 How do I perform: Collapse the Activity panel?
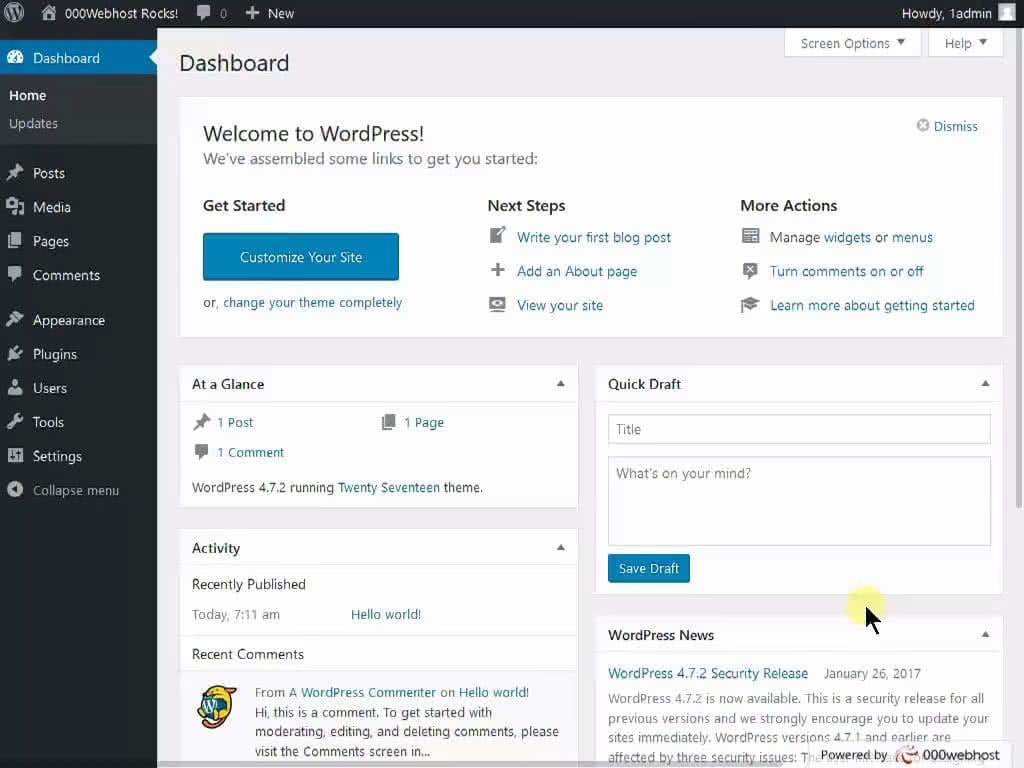pyautogui.click(x=560, y=548)
